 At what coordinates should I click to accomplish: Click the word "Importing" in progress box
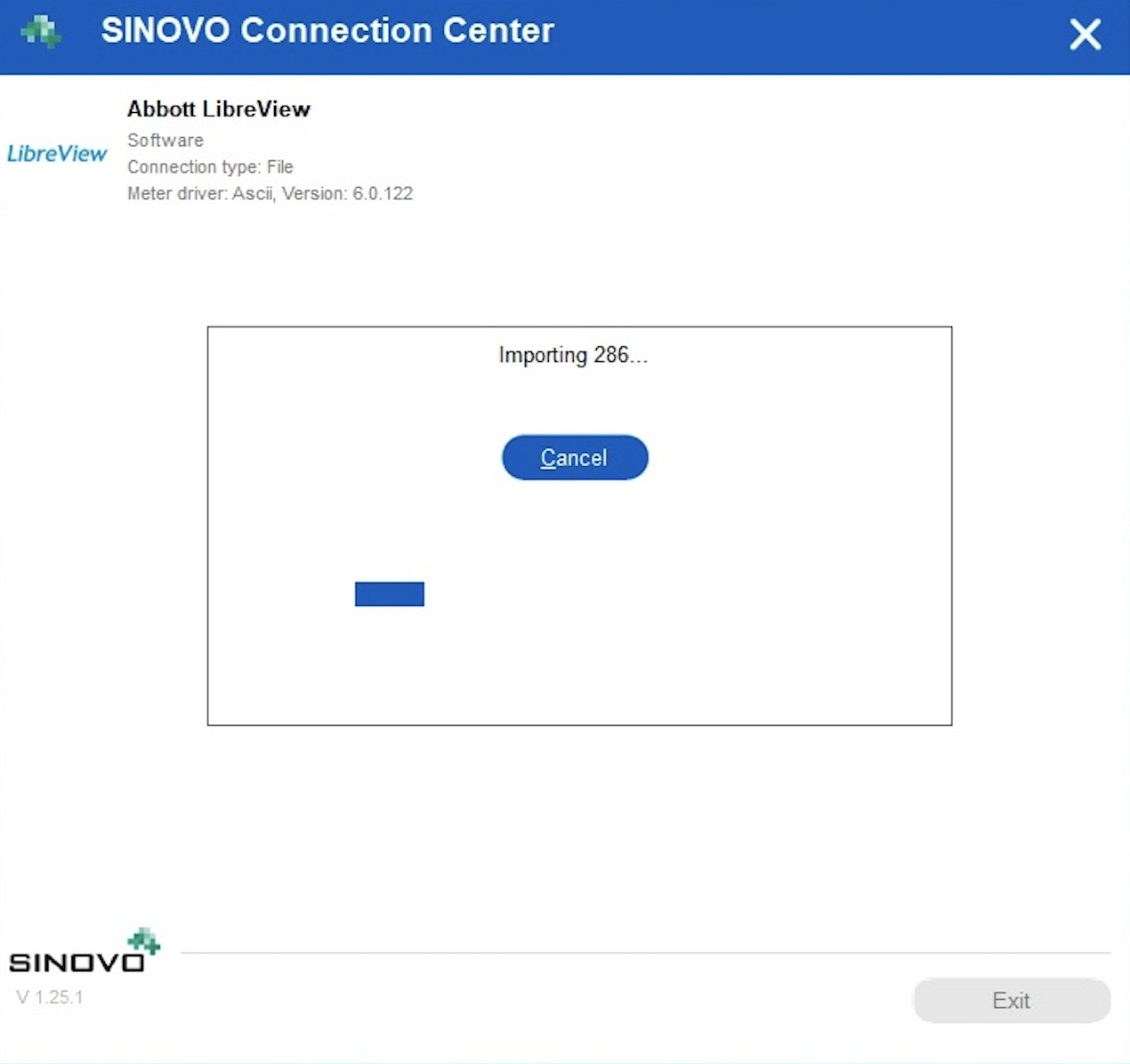pos(543,355)
